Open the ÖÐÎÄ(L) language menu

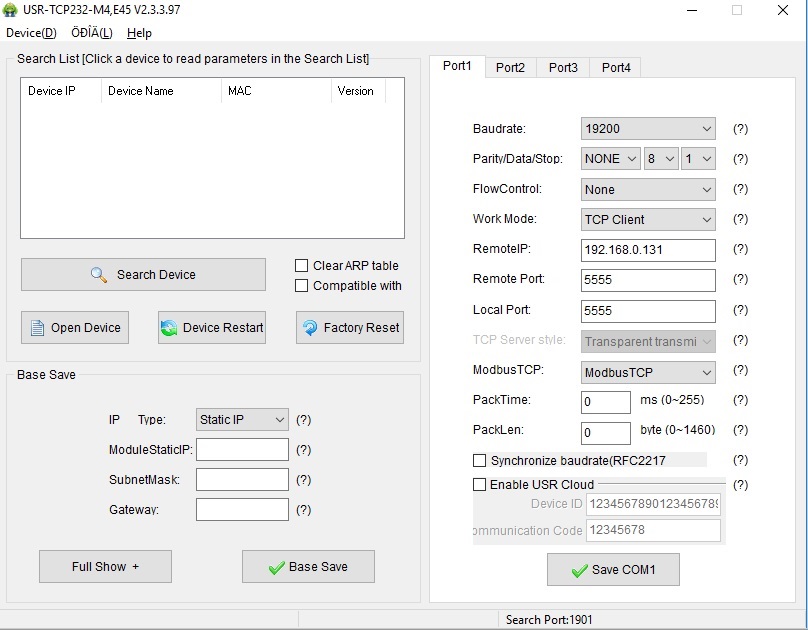point(92,33)
